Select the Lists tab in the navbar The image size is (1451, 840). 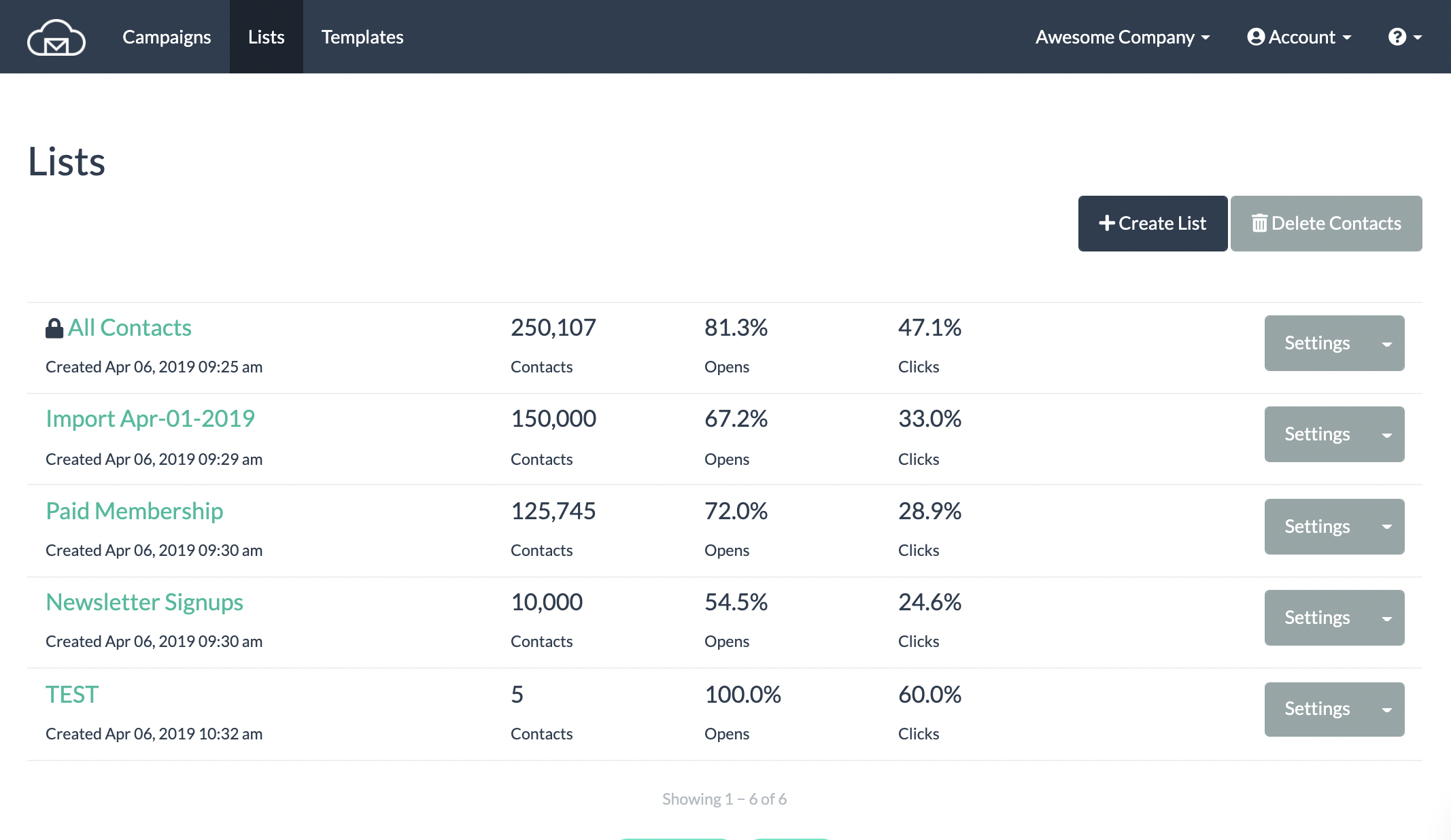tap(266, 37)
